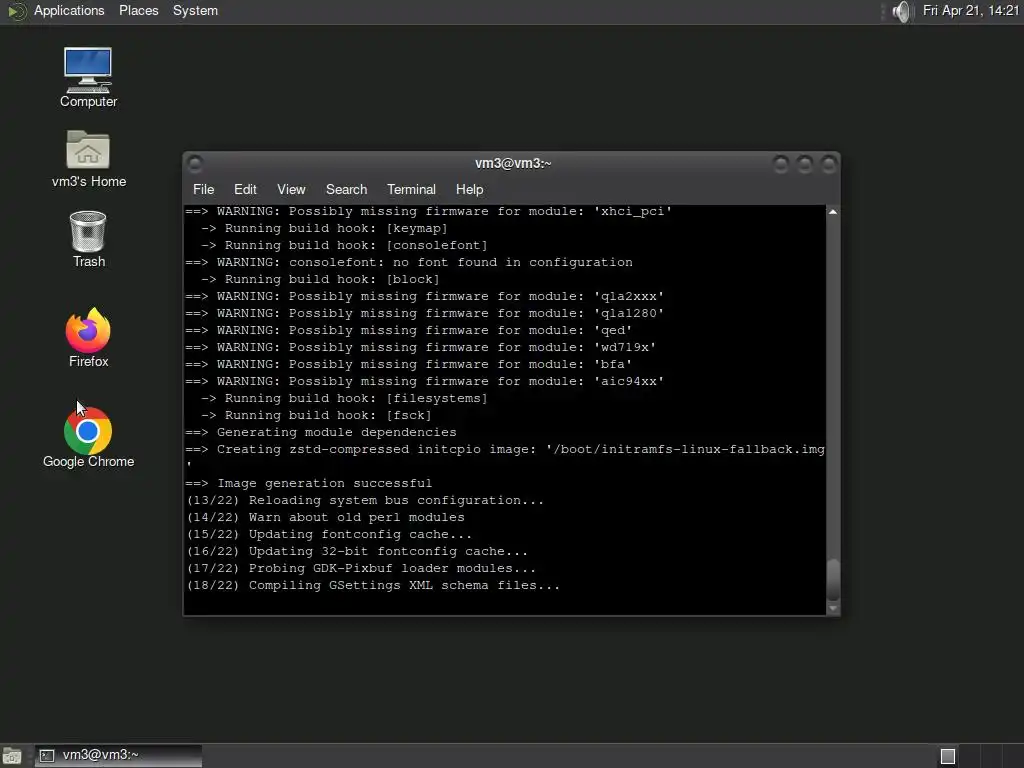The height and width of the screenshot is (768, 1024).
Task: Click the '(15/22) Updating fontconfig cache...' line
Action: [329, 534]
